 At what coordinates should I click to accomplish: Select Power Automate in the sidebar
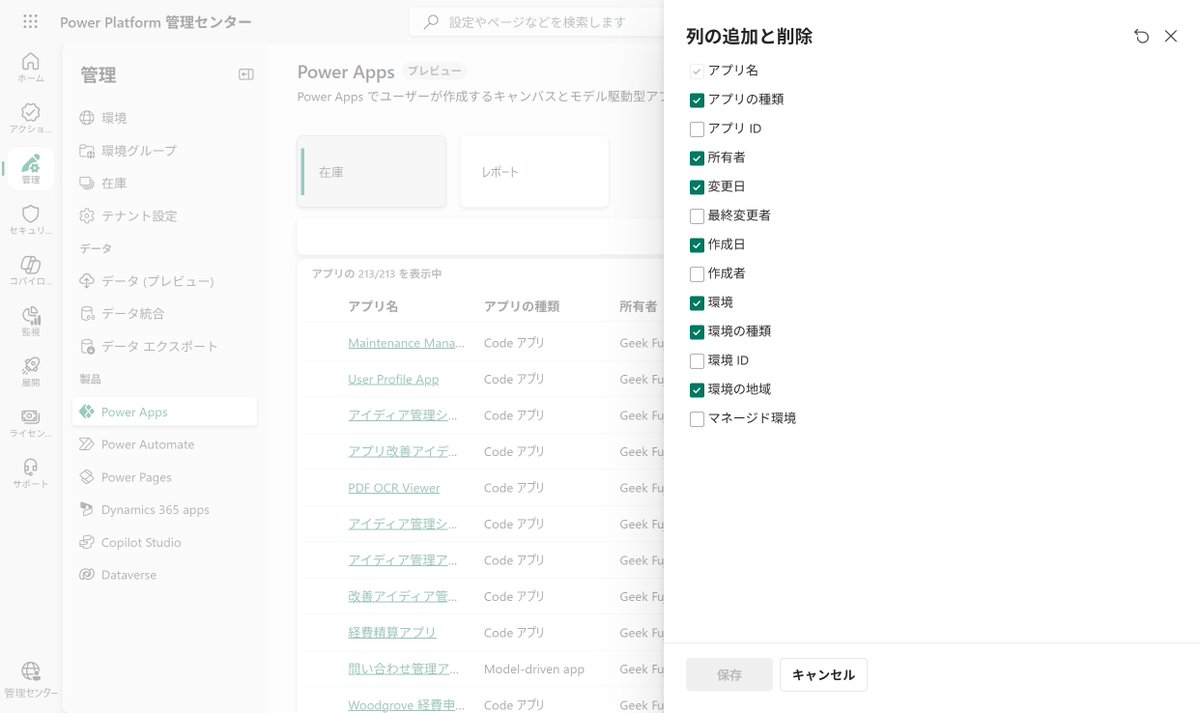145,444
